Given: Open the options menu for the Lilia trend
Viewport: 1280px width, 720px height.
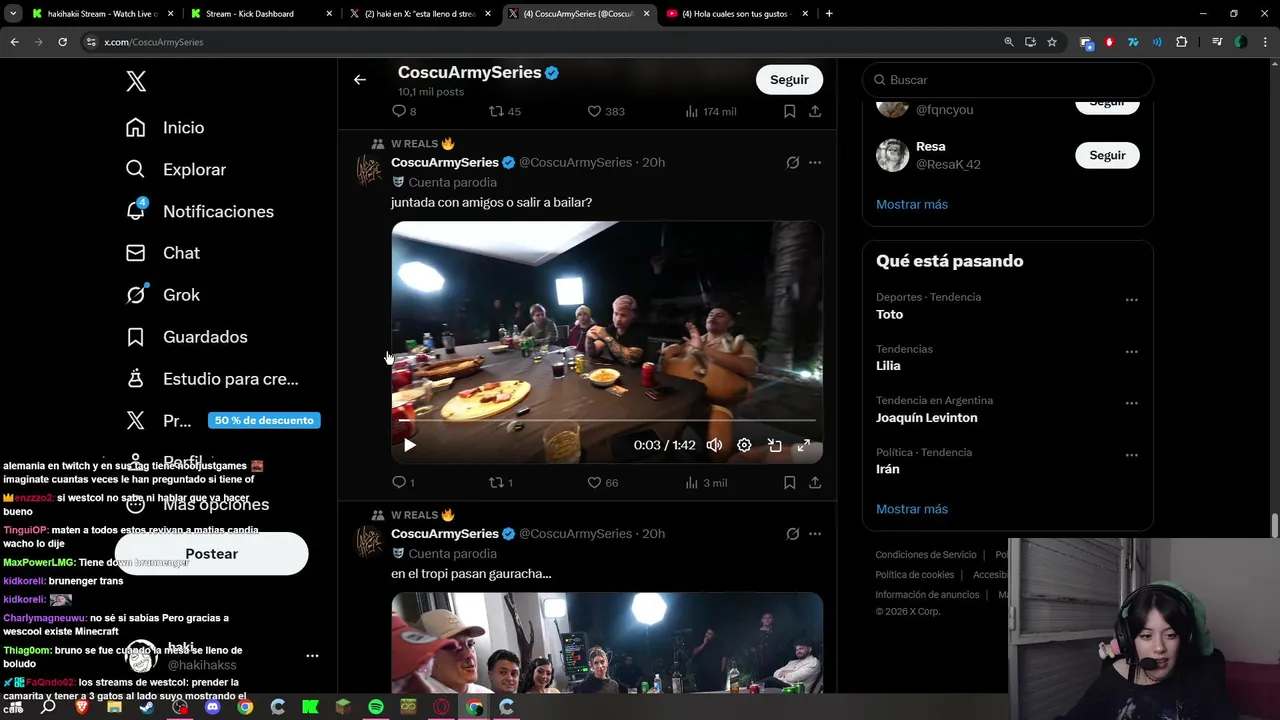Looking at the screenshot, I should (x=1131, y=352).
